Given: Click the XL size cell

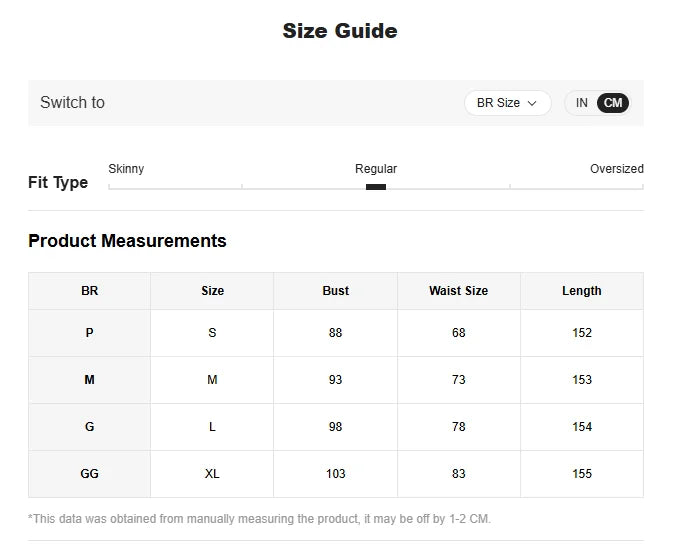Looking at the screenshot, I should 212,474.
